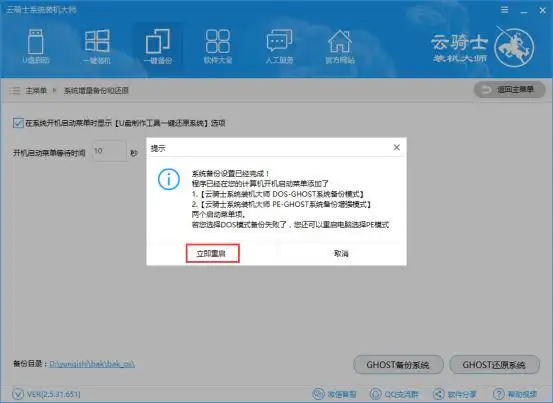Toggle the boot menu display checkbox
Screen dimensions: 553x403
(x=18, y=123)
